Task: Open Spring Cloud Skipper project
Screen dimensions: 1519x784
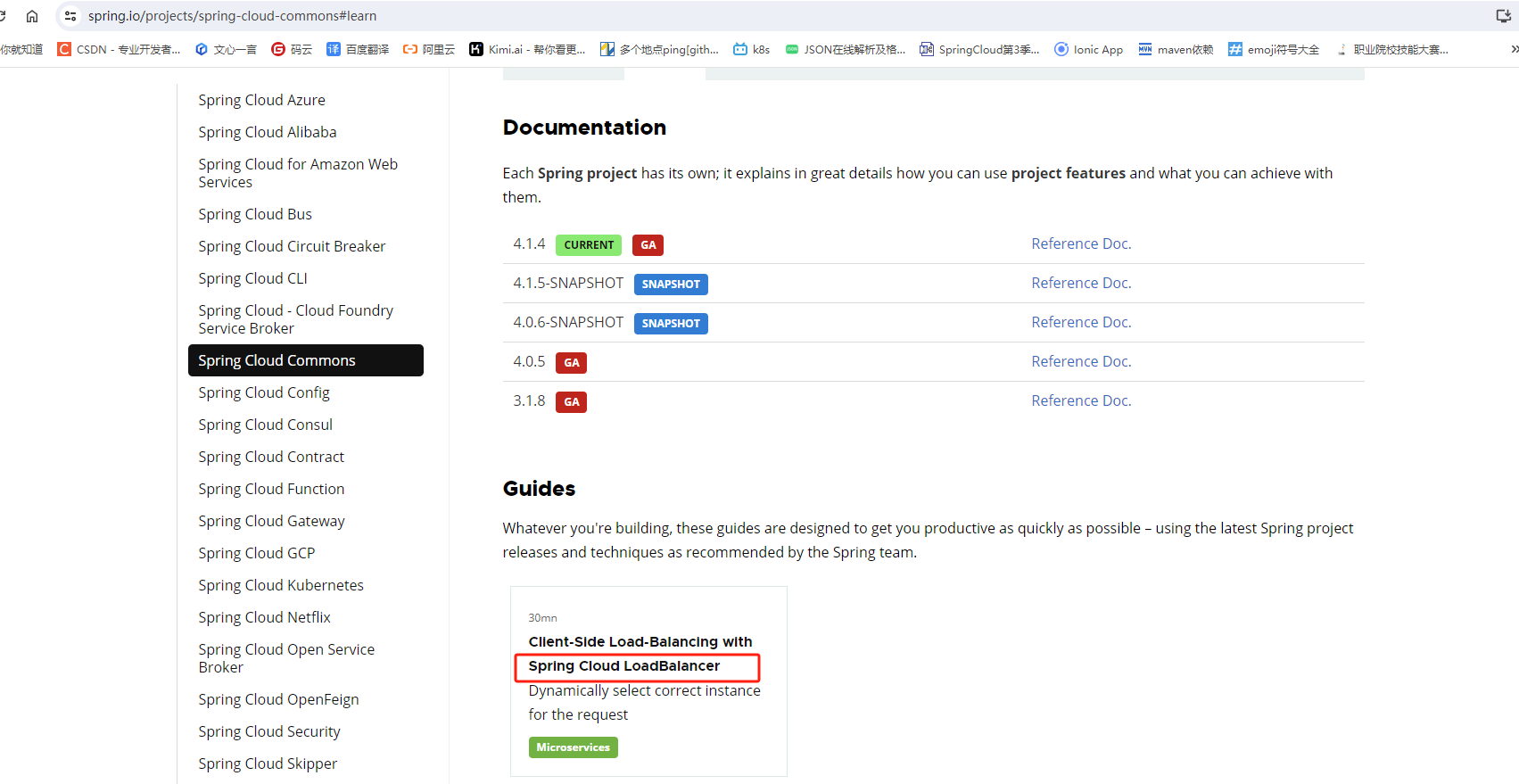Action: 268,763
